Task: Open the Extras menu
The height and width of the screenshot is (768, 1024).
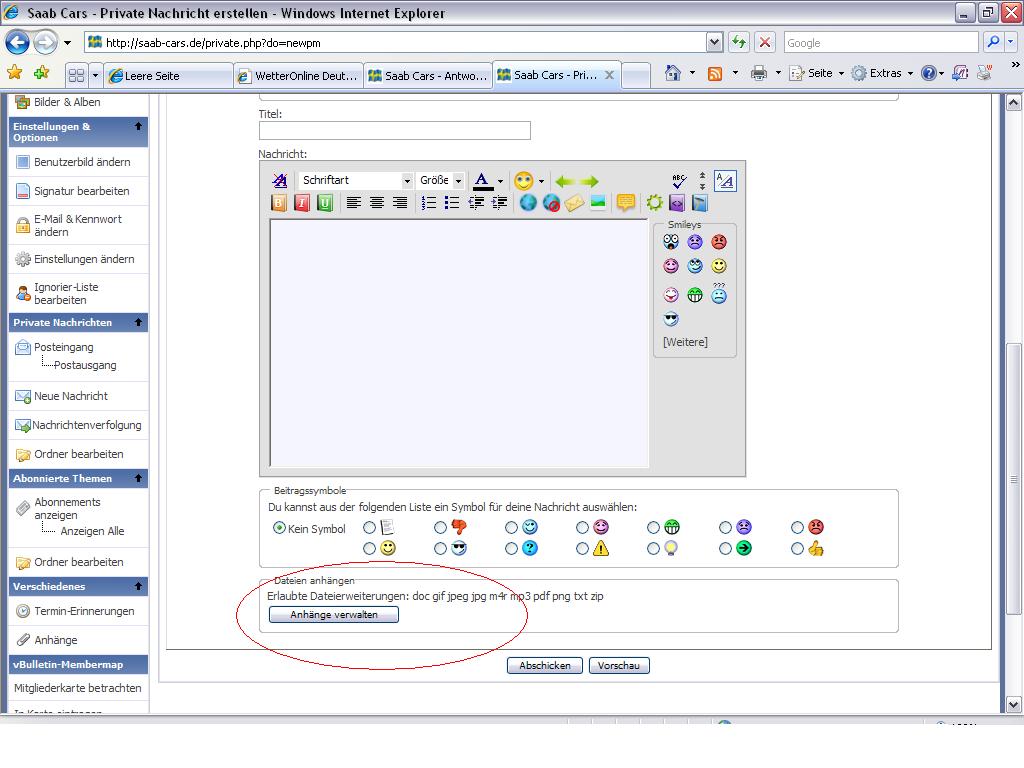Action: (x=883, y=73)
